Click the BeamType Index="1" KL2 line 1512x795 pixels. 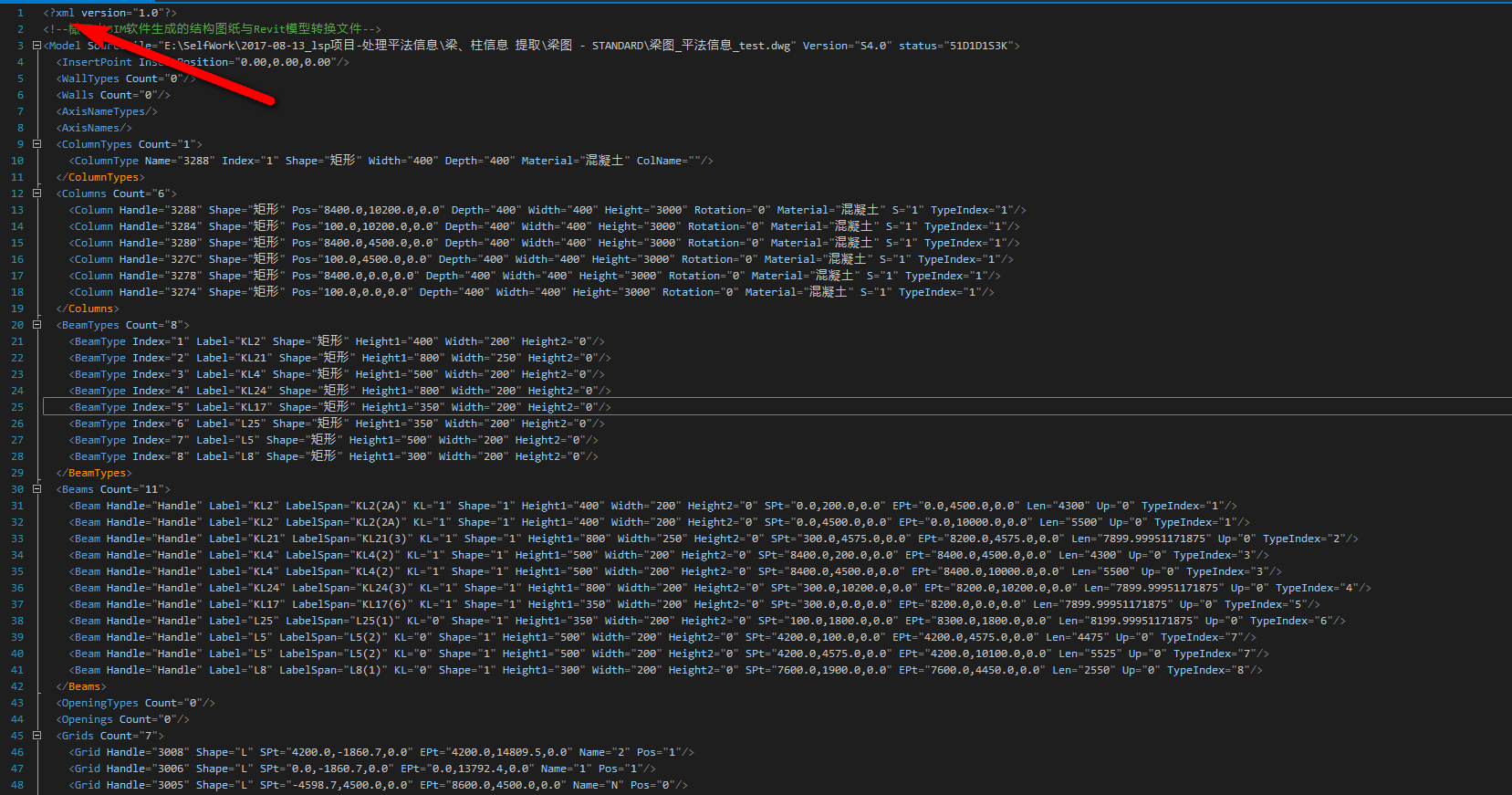point(337,341)
